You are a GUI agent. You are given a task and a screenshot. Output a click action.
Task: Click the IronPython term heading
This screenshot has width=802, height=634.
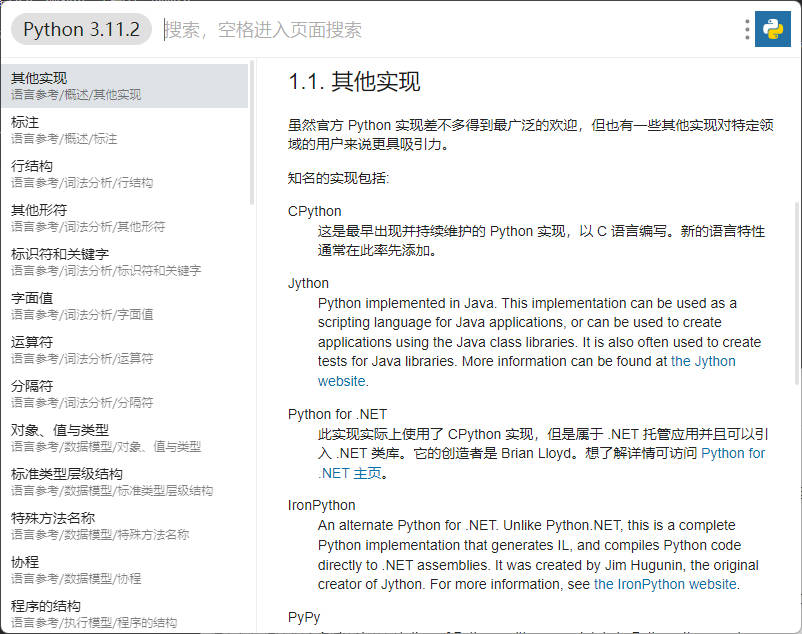(x=322, y=505)
